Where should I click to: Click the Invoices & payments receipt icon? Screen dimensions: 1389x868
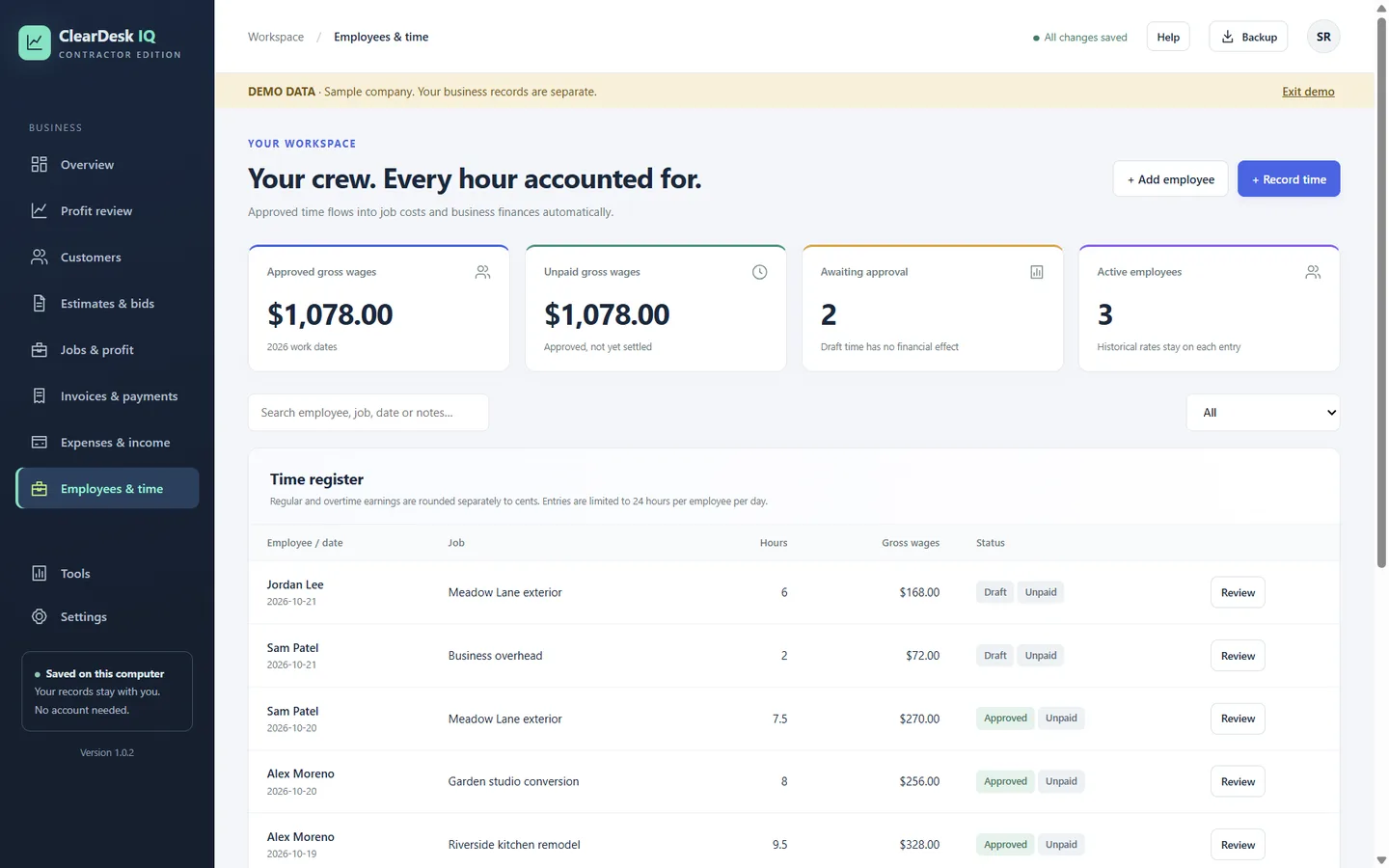(39, 396)
